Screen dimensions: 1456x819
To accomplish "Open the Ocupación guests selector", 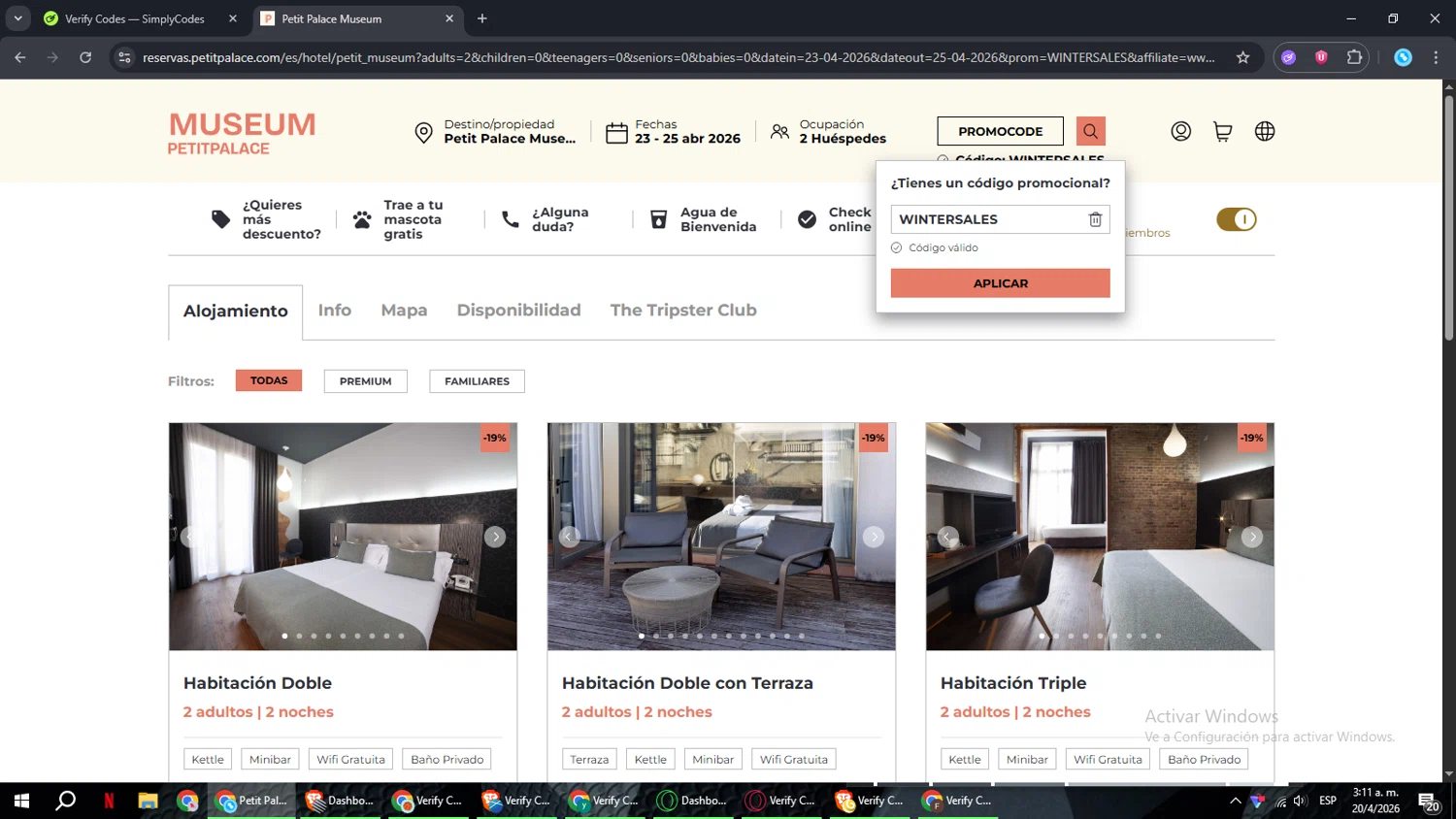I will pos(828,131).
